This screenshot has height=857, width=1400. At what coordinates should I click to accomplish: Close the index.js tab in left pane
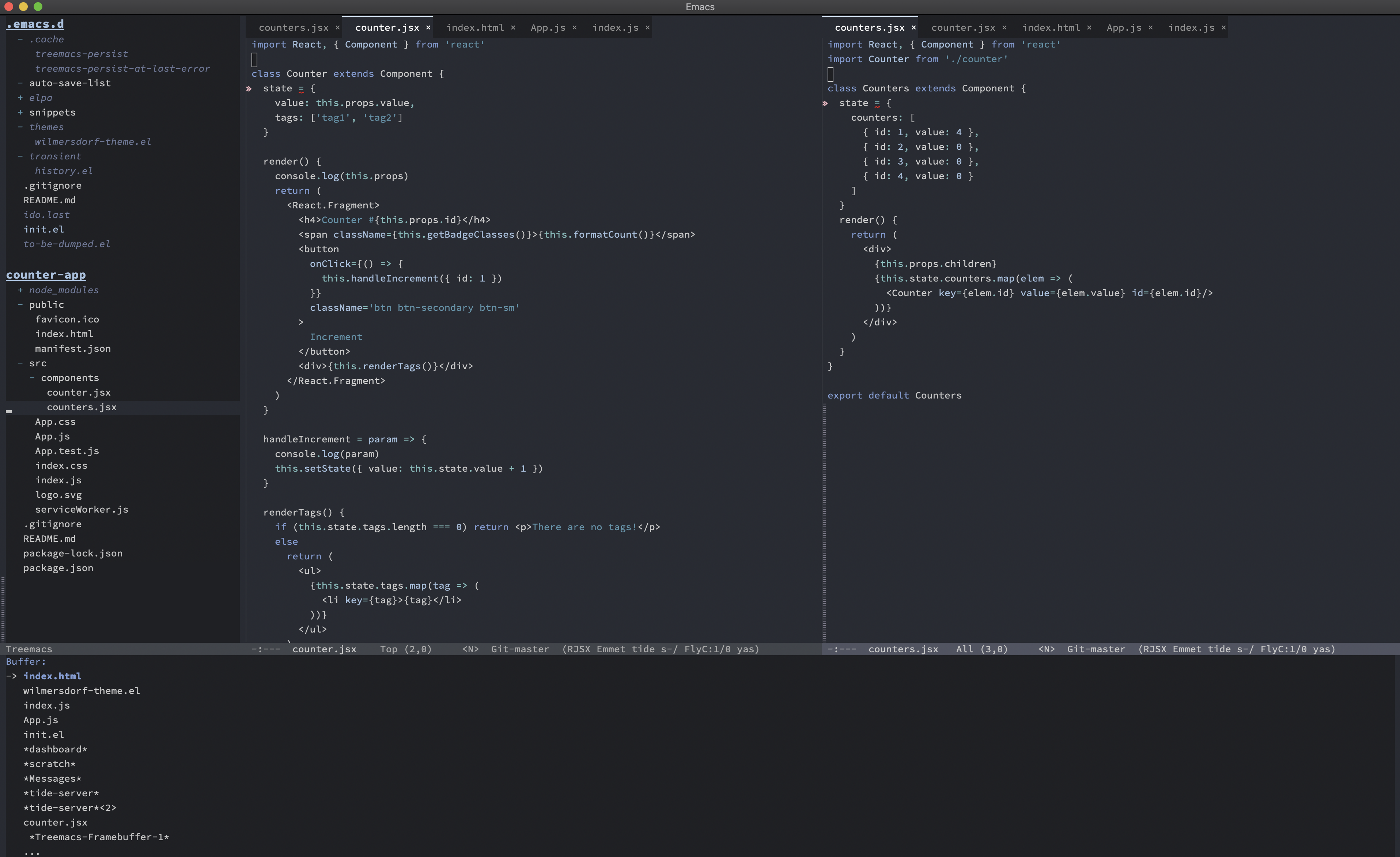[647, 27]
